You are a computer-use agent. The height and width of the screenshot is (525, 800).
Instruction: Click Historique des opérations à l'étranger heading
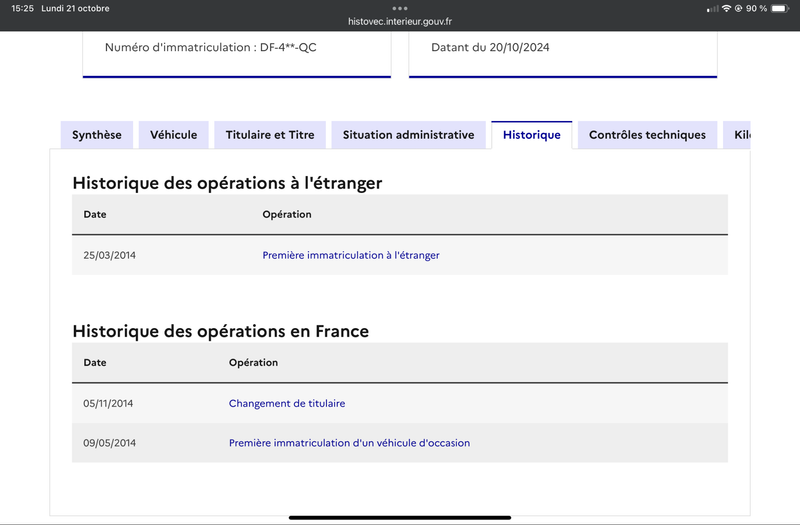pyautogui.click(x=227, y=183)
